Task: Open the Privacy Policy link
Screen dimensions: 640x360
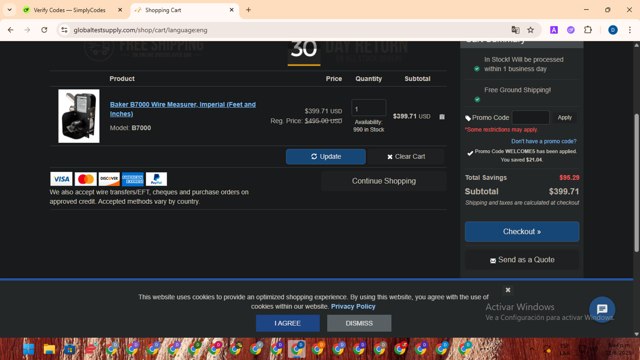Action: tap(353, 306)
